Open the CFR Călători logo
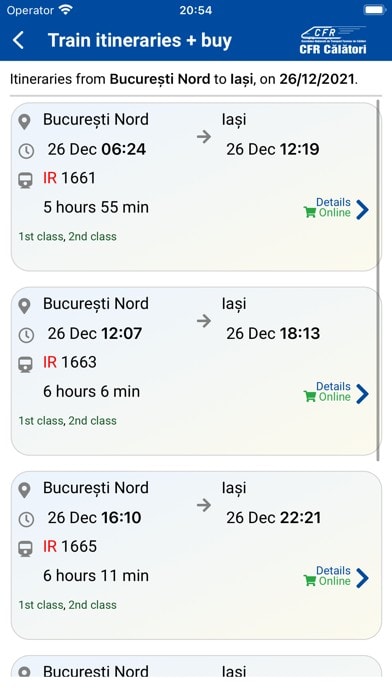 tap(333, 40)
